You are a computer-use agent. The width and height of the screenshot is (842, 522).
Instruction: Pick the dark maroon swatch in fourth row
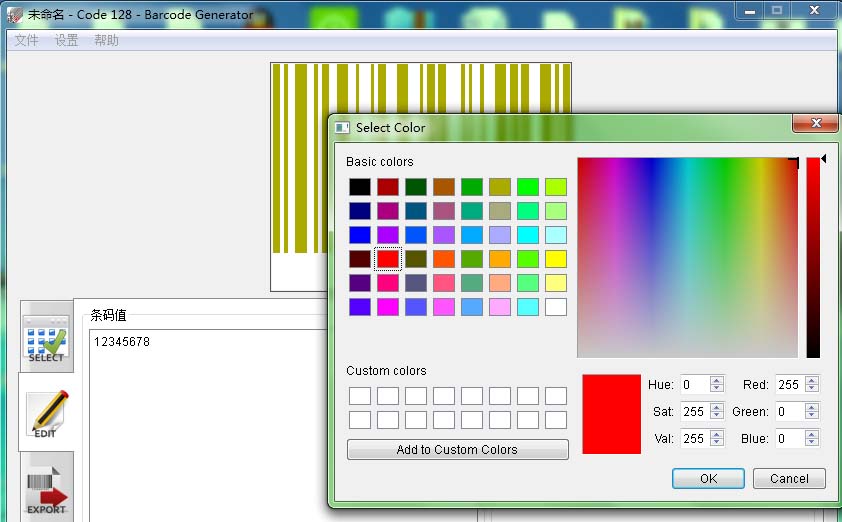click(360, 259)
